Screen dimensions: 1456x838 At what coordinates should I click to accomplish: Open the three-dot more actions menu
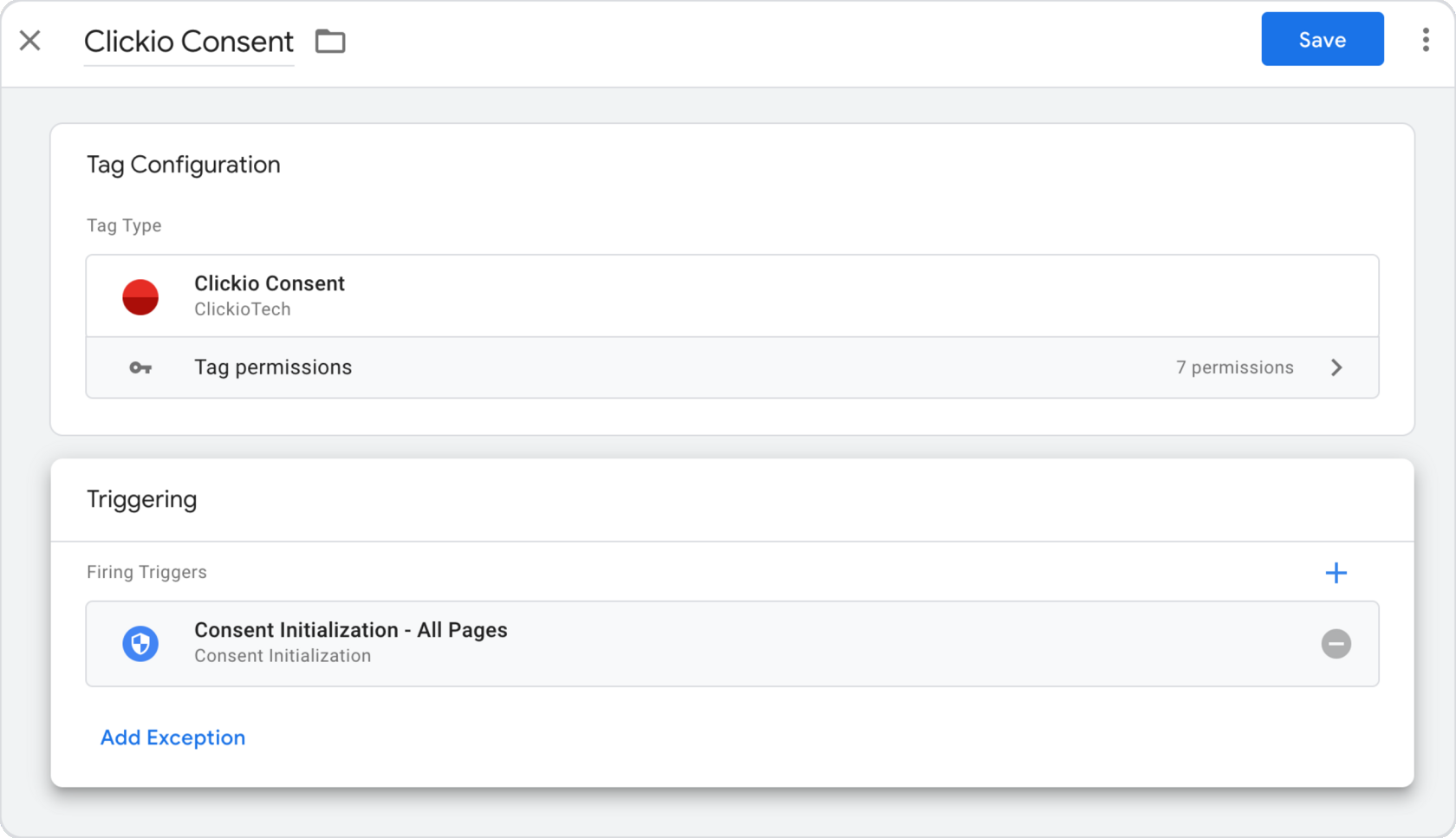pyautogui.click(x=1425, y=40)
